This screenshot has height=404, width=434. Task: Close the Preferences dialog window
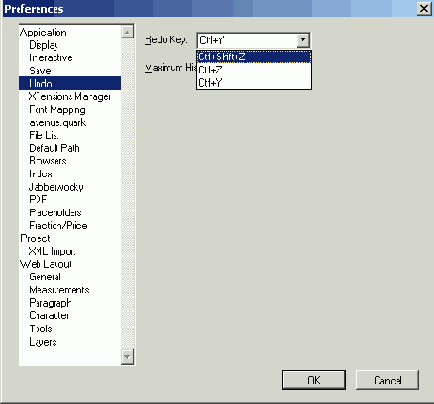click(x=424, y=8)
